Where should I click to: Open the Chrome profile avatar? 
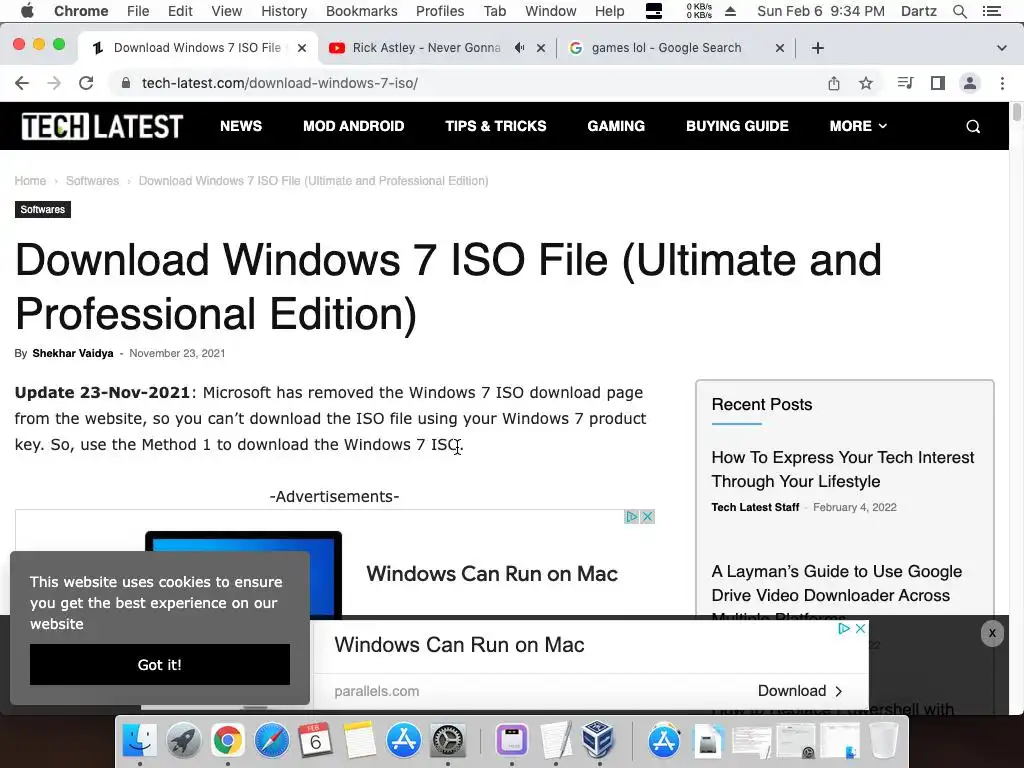pyautogui.click(x=970, y=83)
